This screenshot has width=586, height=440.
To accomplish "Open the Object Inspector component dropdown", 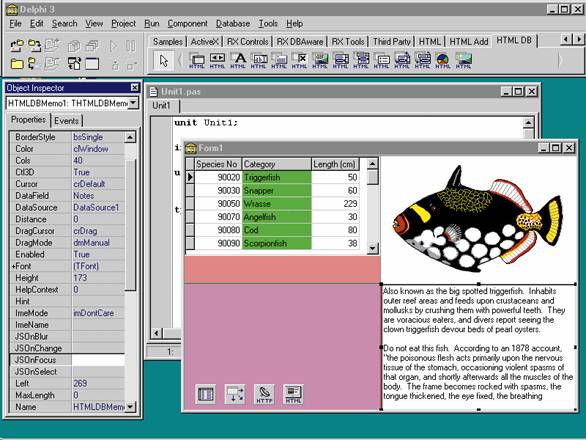I will point(133,103).
